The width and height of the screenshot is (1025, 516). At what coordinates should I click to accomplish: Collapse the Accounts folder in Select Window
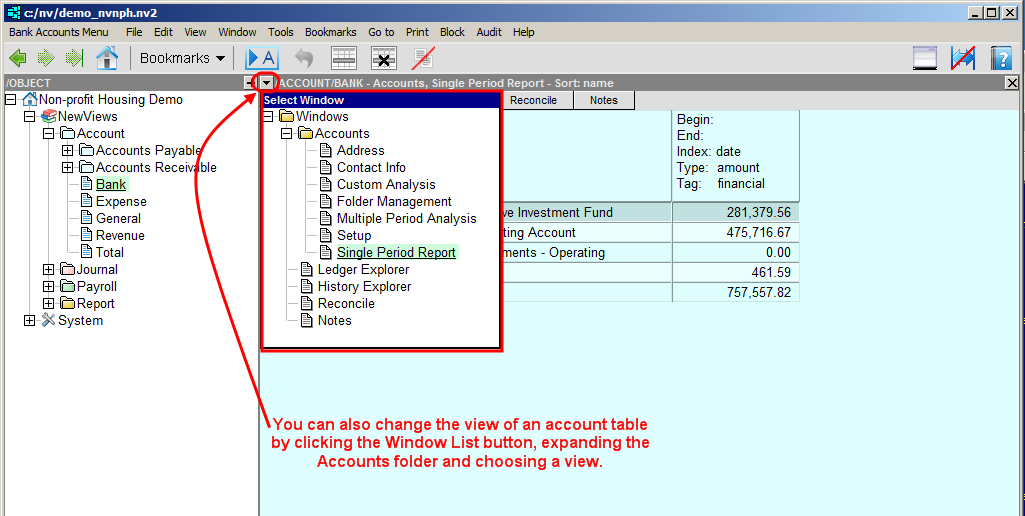pyautogui.click(x=287, y=134)
